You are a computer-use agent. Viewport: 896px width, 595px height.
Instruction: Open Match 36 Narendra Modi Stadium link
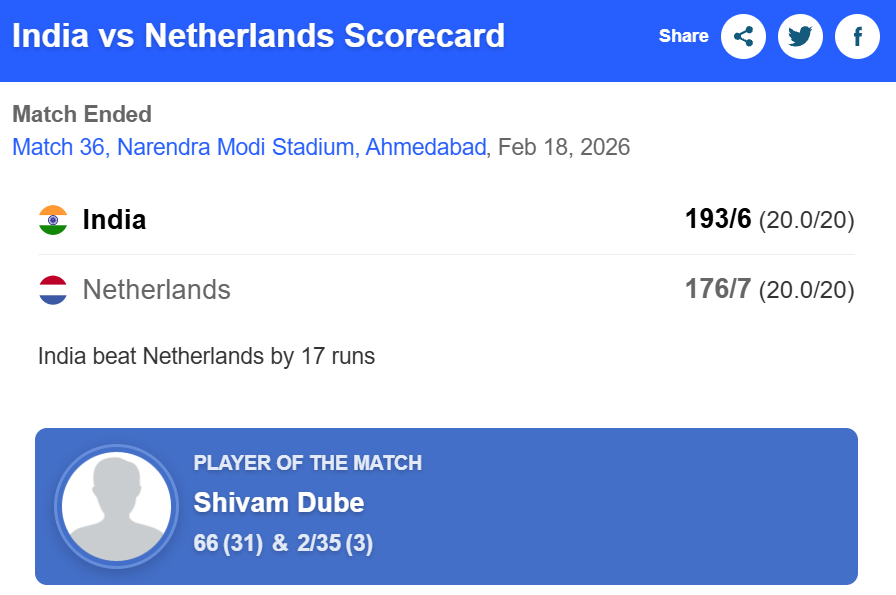pos(249,148)
